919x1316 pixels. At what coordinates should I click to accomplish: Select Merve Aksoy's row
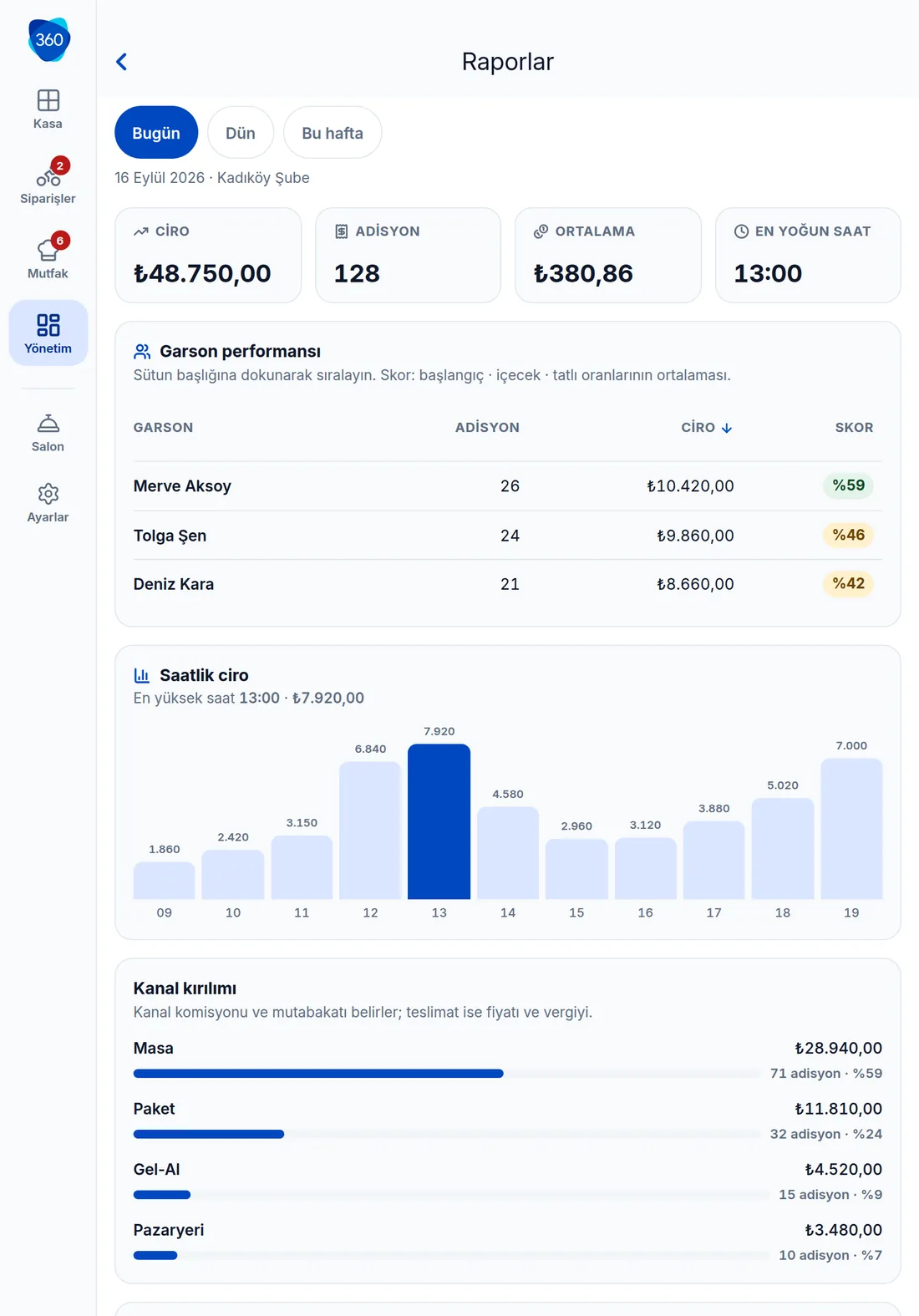[x=508, y=486]
